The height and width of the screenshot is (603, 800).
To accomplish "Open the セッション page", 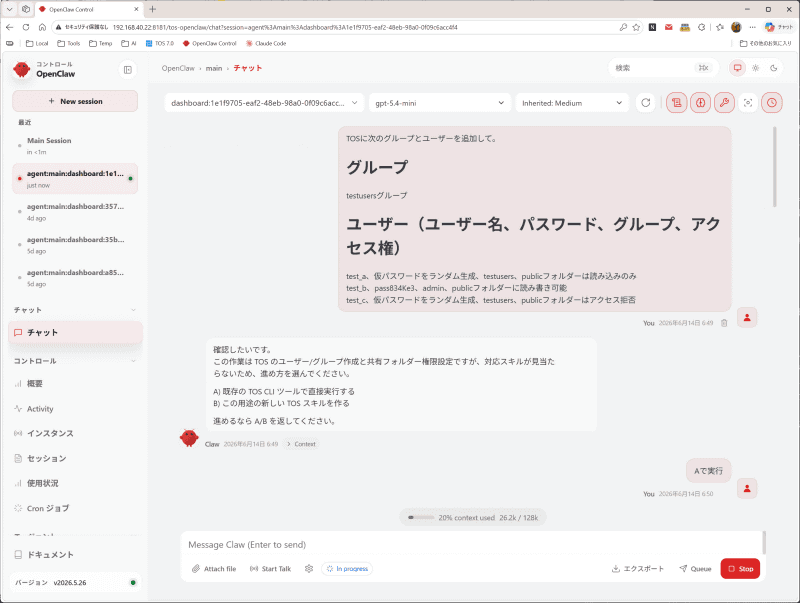I will tap(75, 458).
